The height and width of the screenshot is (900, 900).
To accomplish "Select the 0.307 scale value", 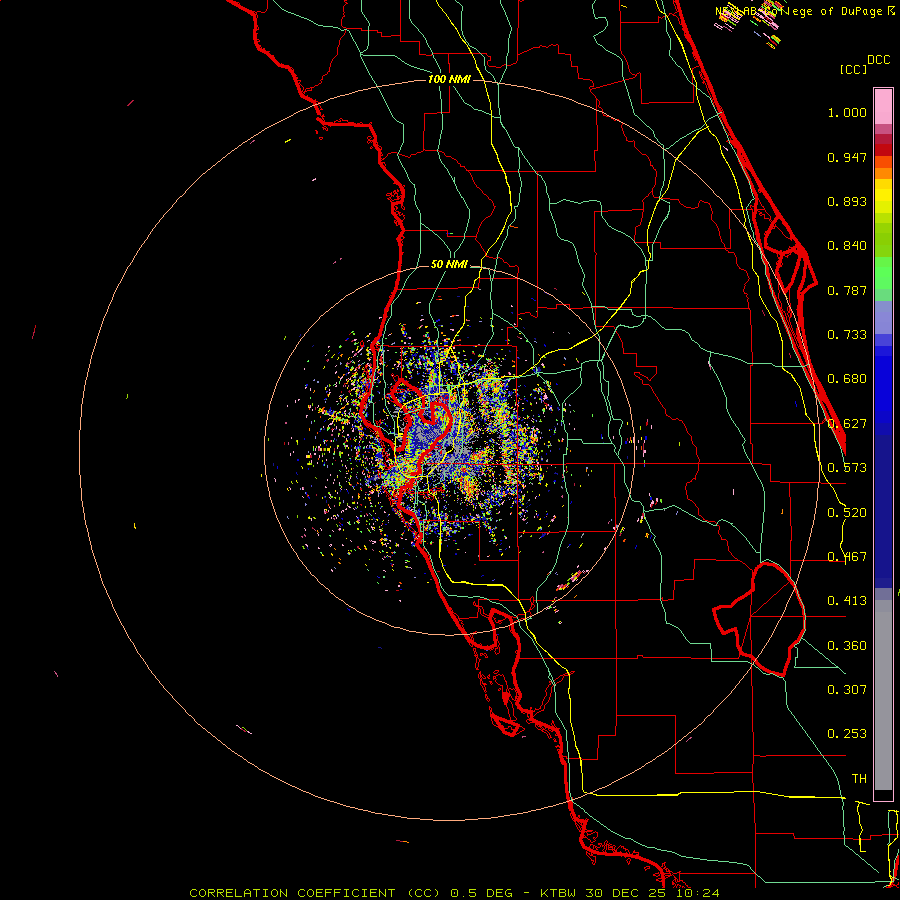I will 847,689.
